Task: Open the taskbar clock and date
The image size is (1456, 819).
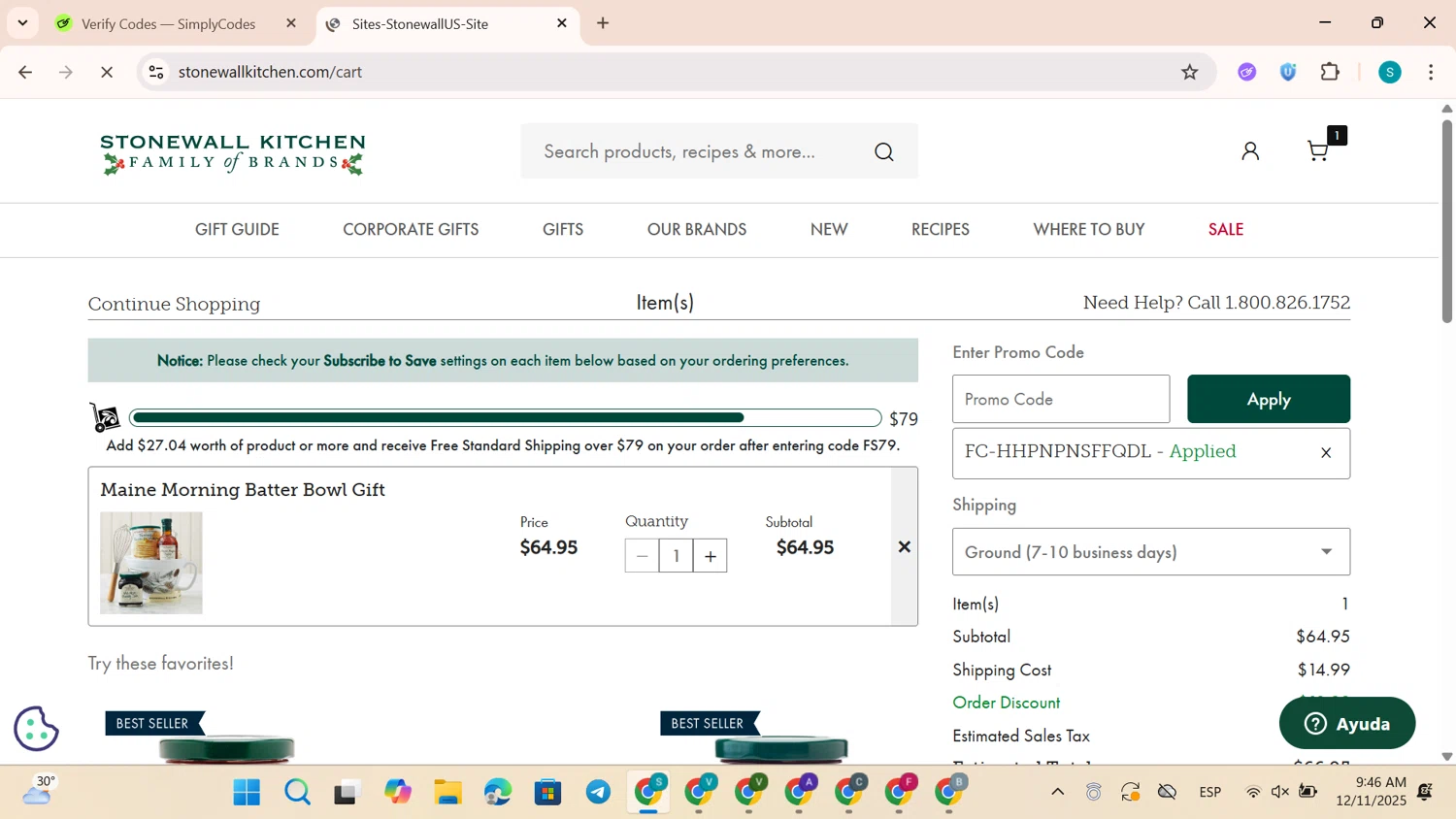Action: point(1372,792)
